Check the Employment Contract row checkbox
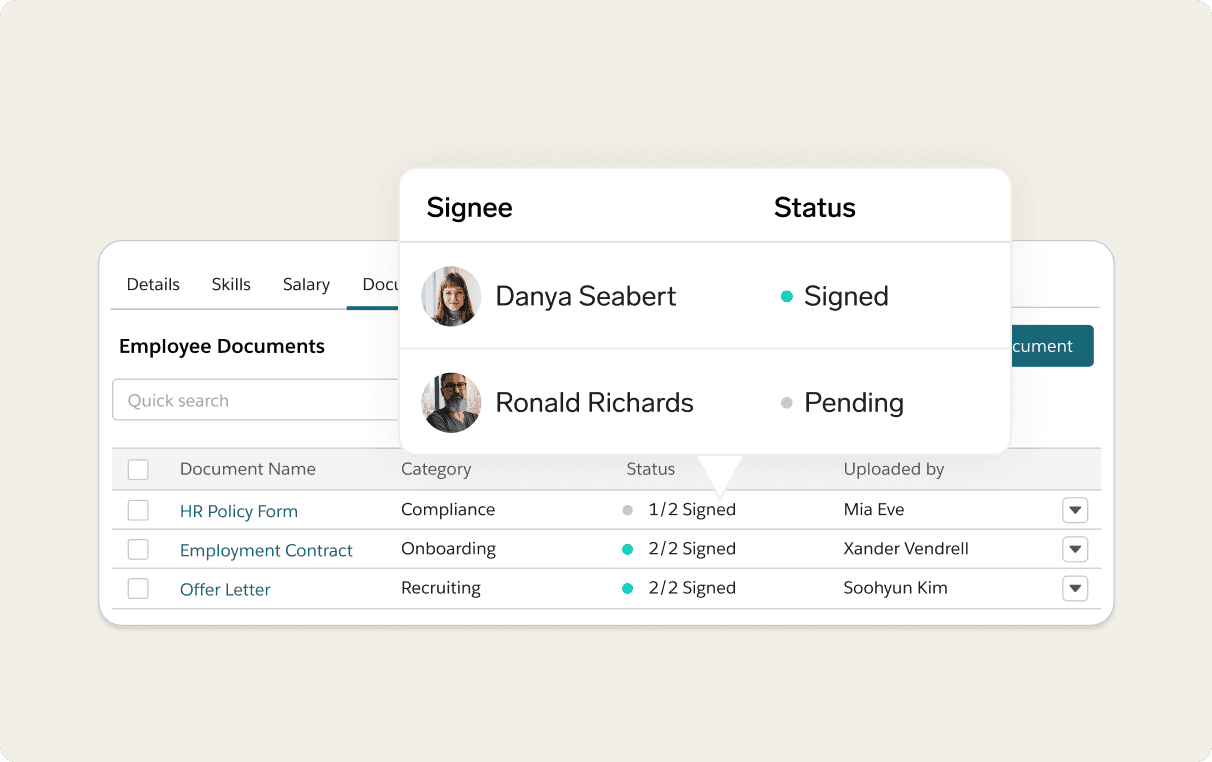Image resolution: width=1212 pixels, height=762 pixels. point(138,549)
